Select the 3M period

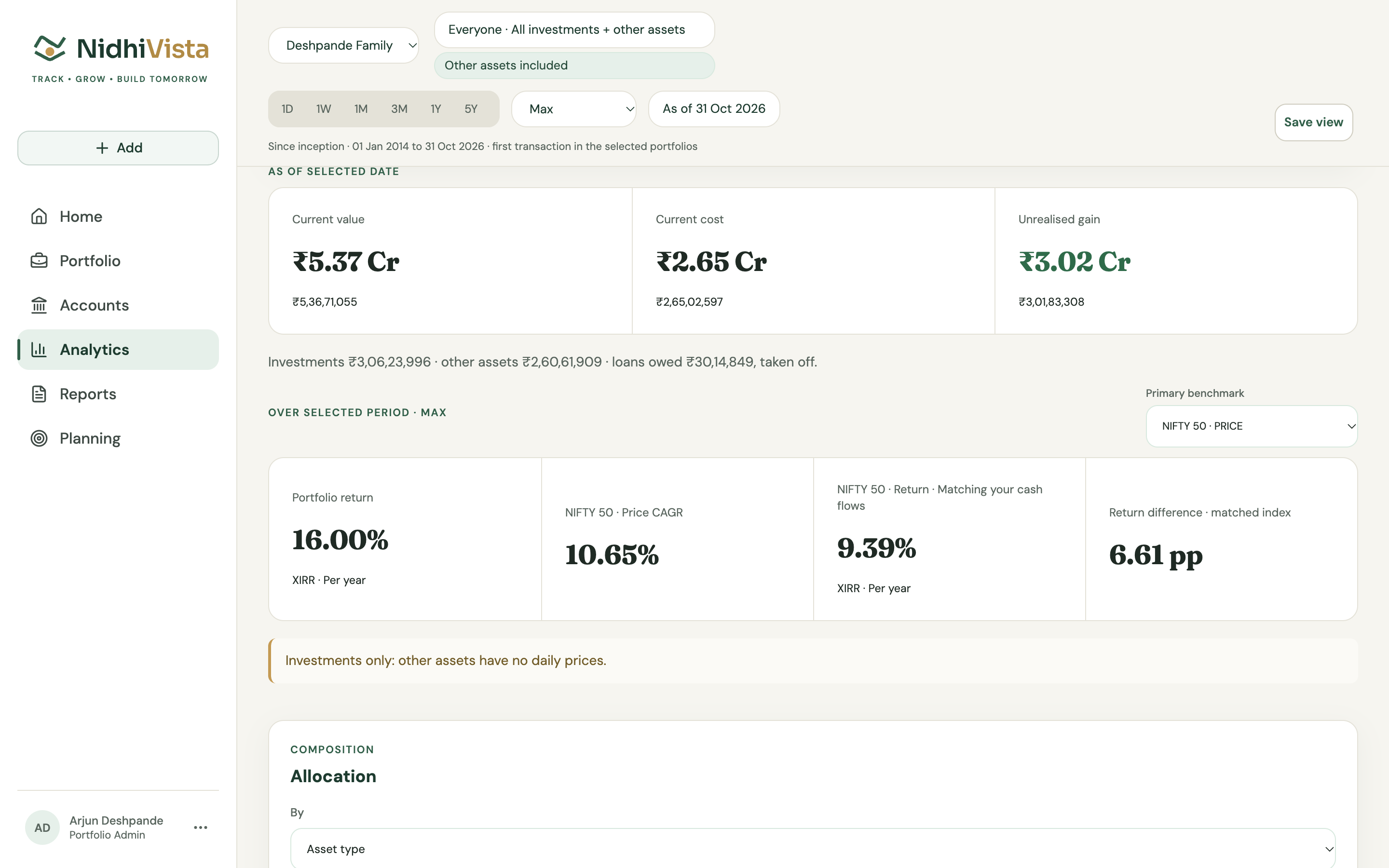(399, 109)
